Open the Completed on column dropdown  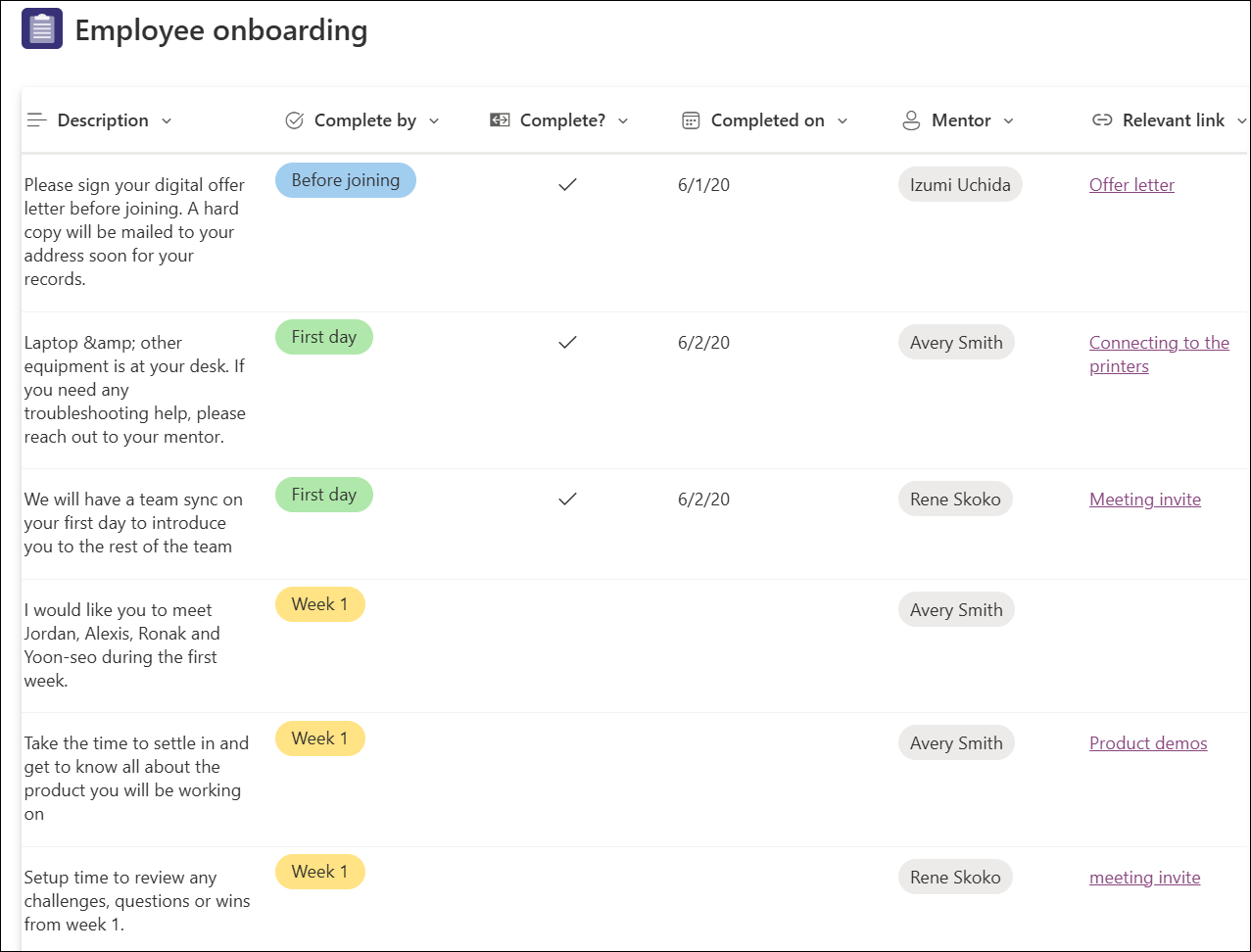tap(843, 119)
